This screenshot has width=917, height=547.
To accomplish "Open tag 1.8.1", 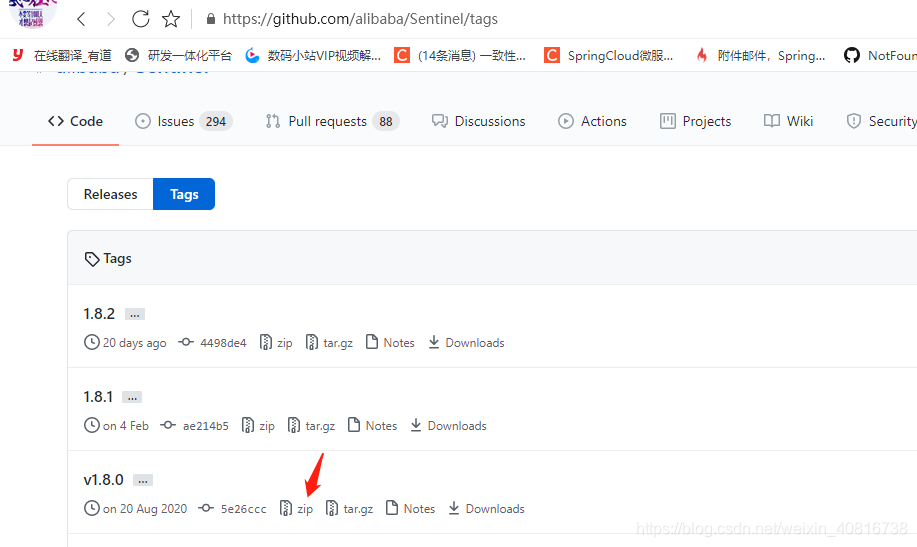I will [98, 397].
